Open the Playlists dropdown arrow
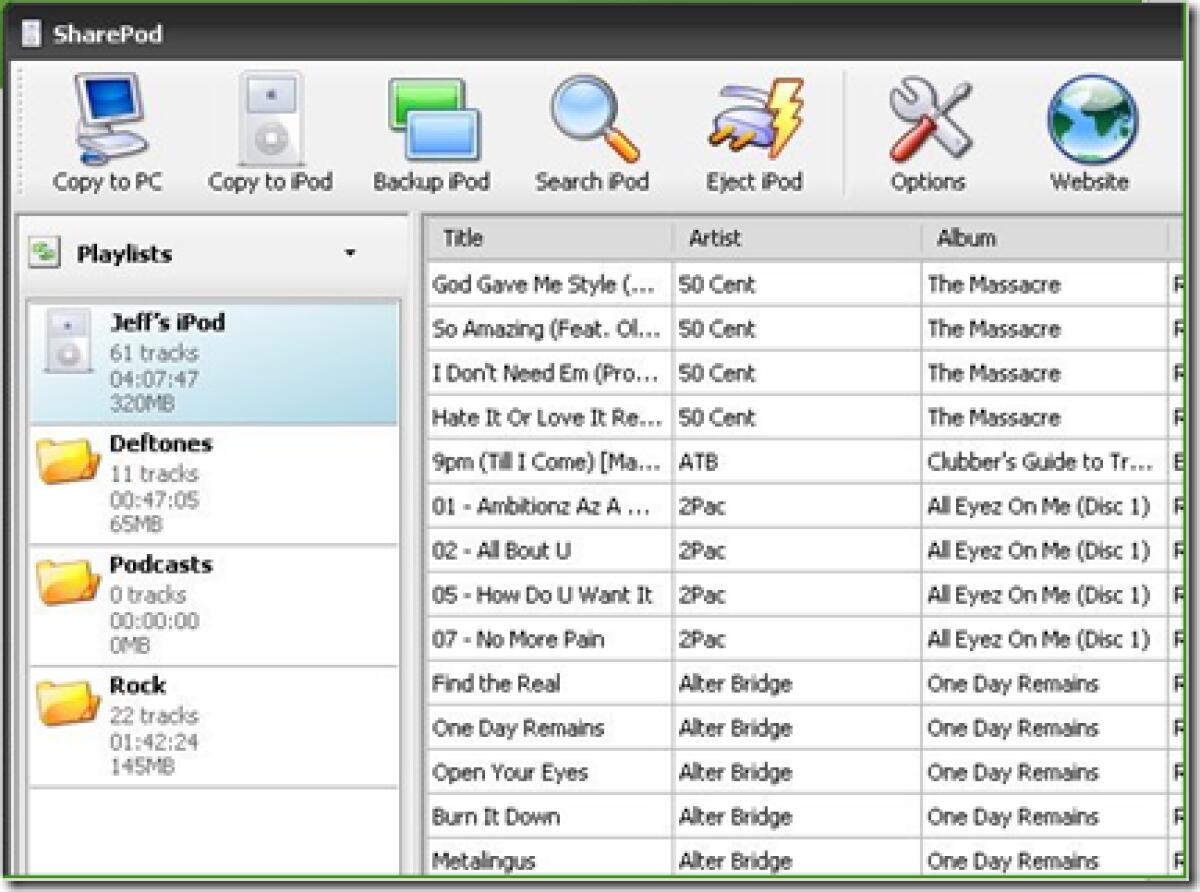 click(349, 255)
